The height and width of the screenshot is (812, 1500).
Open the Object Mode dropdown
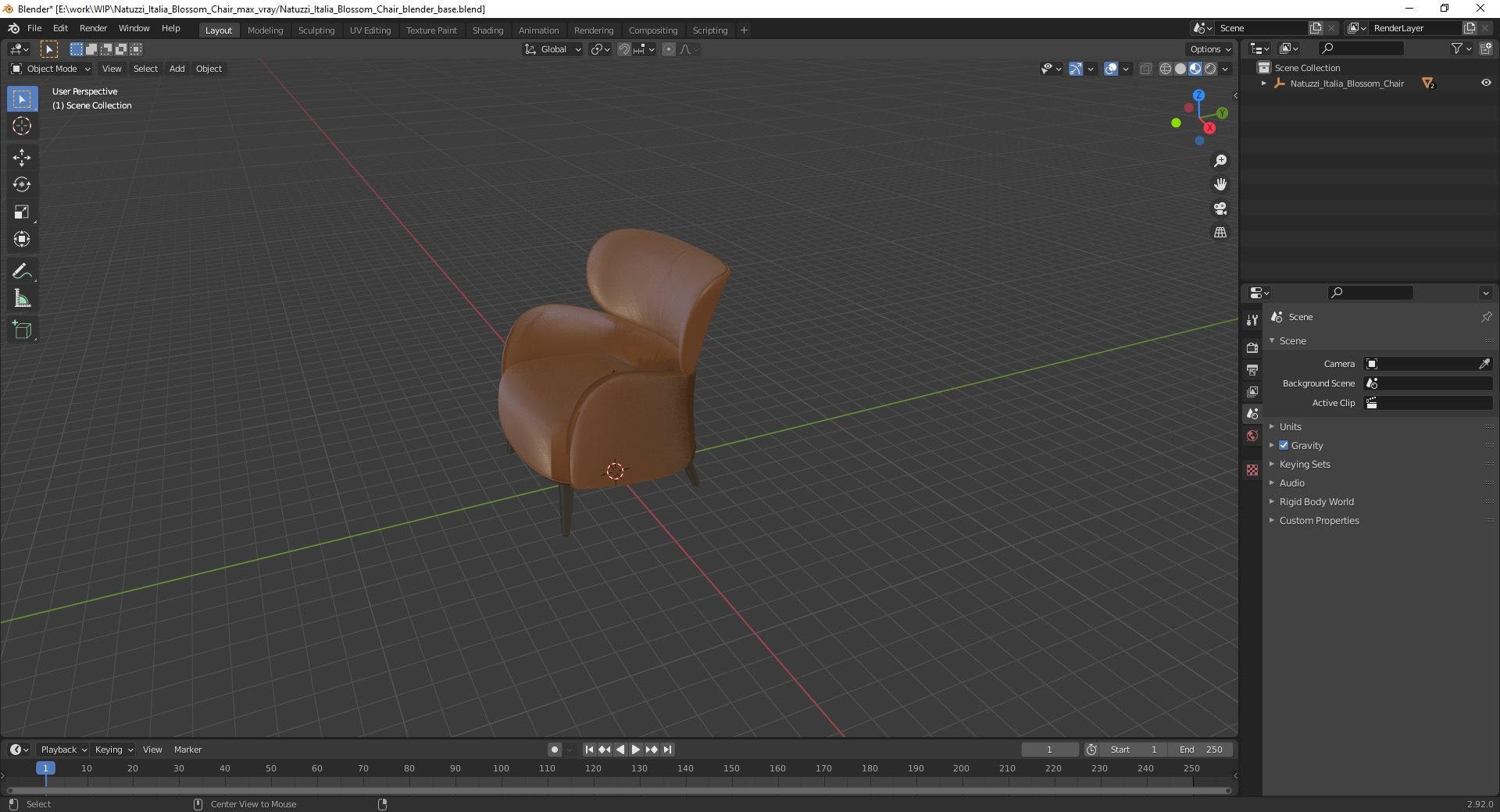[x=51, y=69]
